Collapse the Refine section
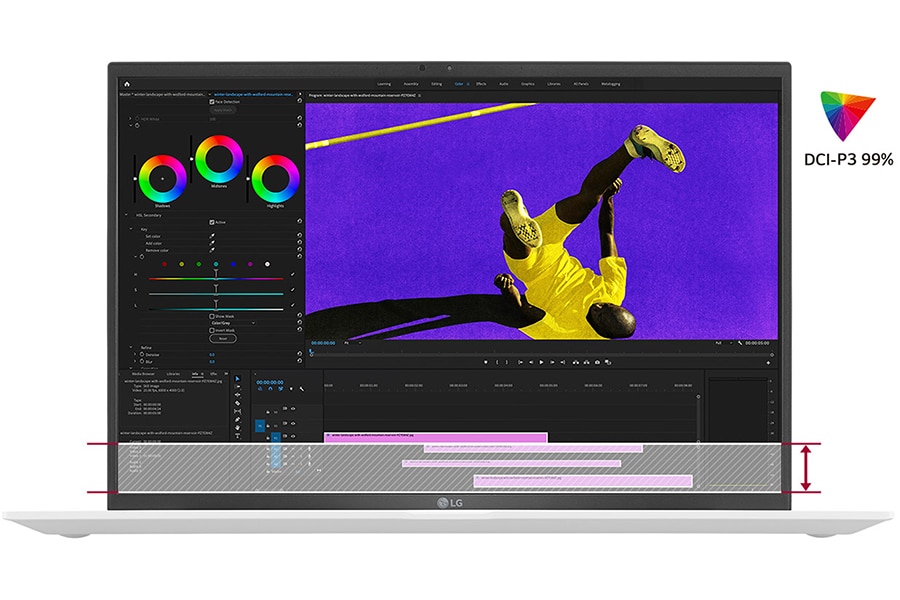 pos(131,347)
